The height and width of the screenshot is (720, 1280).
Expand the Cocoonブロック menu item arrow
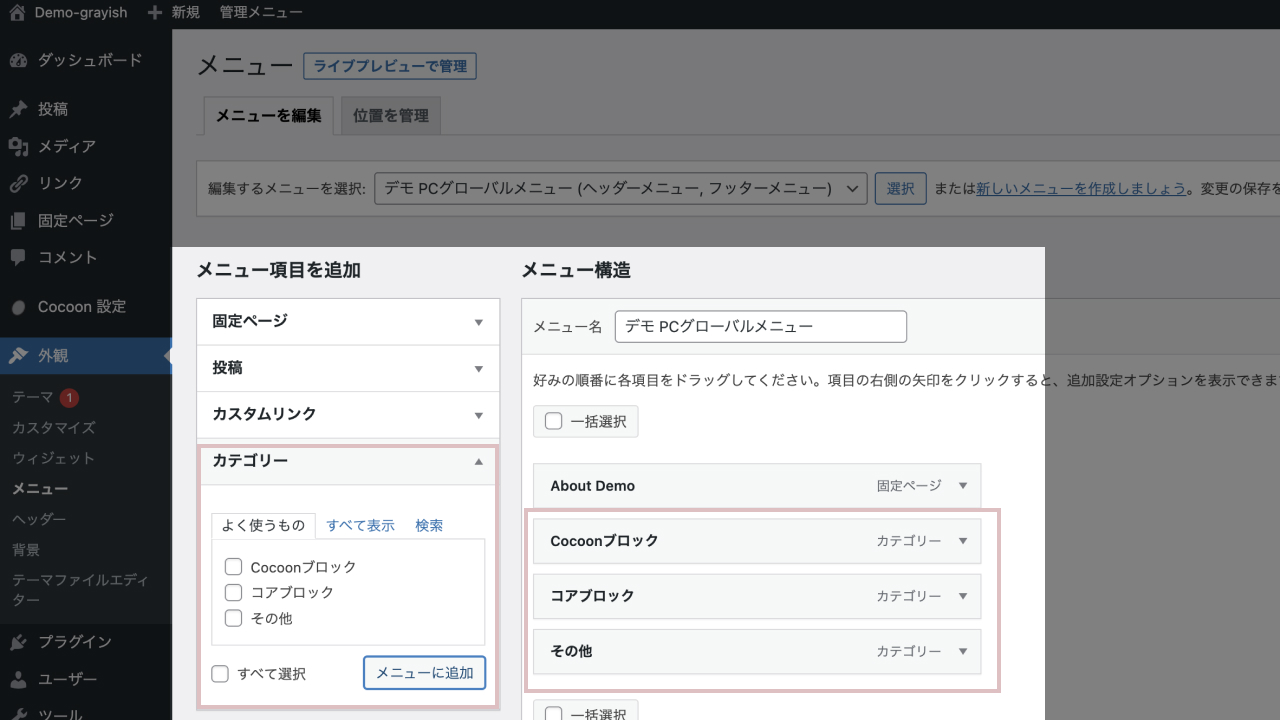(x=963, y=541)
